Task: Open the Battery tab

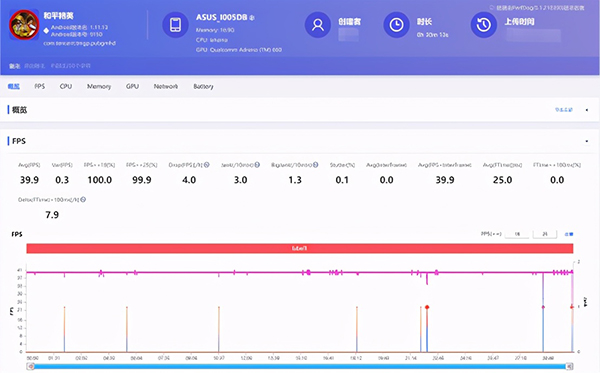Action: (x=203, y=86)
